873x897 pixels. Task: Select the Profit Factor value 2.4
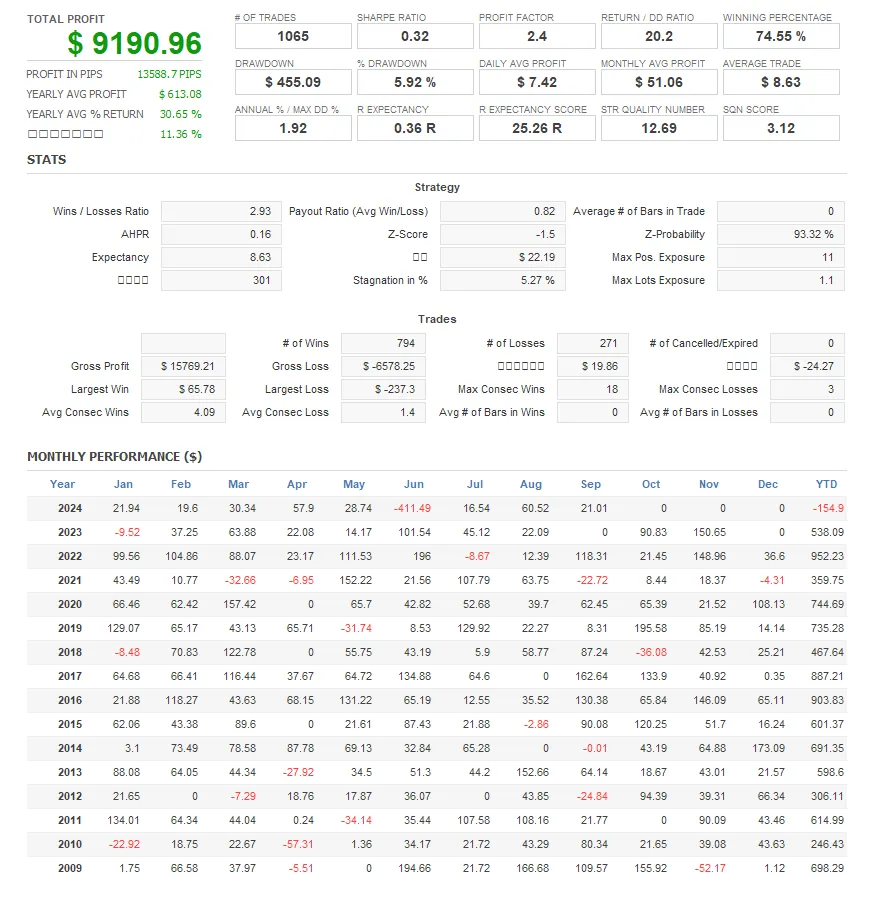(537, 36)
